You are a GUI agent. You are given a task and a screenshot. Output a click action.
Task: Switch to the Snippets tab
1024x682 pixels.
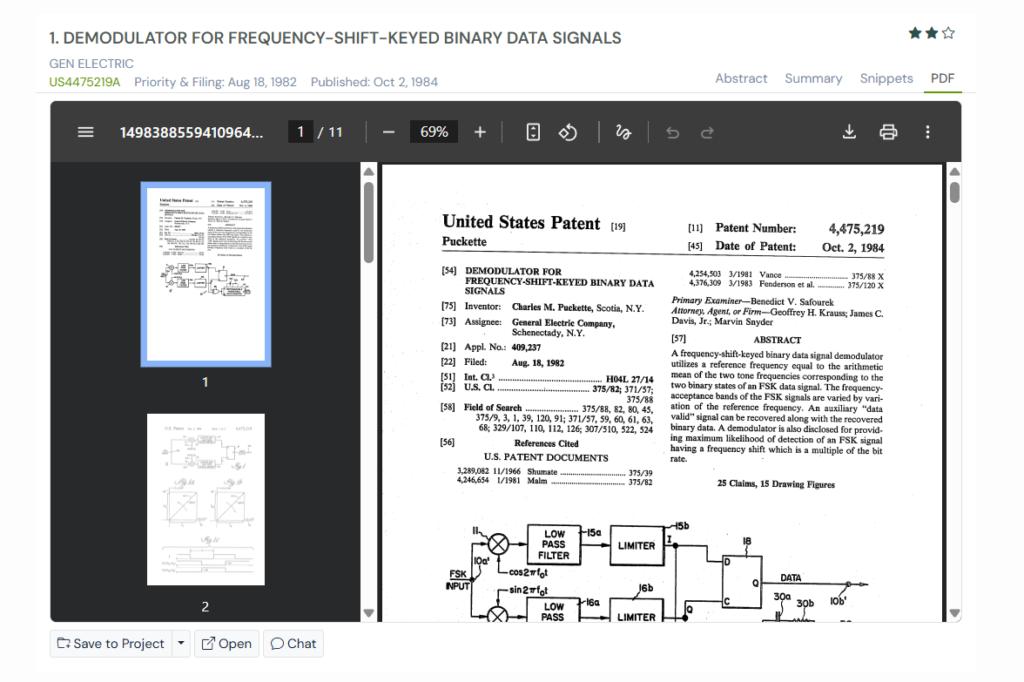coord(886,78)
